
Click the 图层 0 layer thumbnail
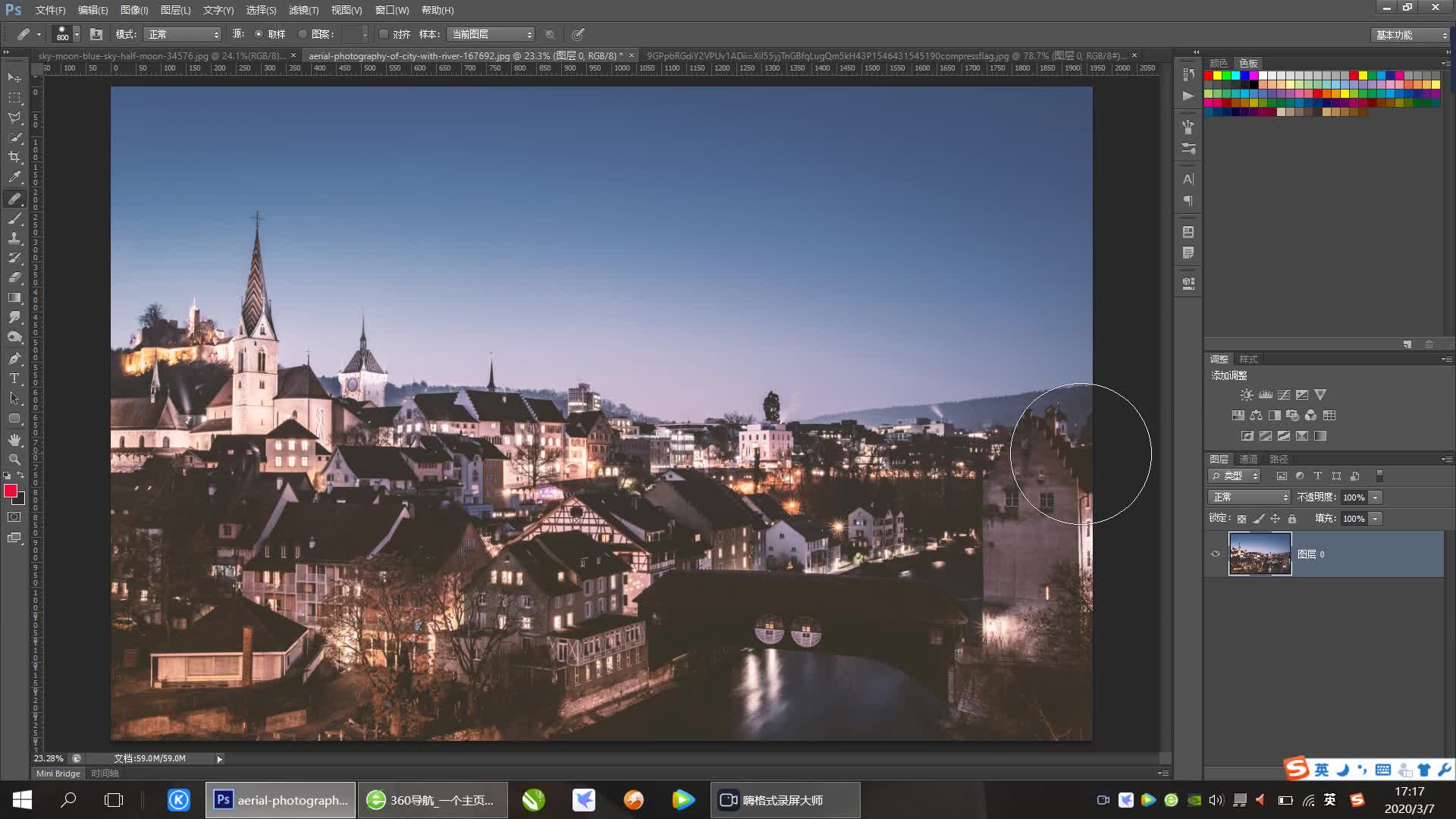pos(1260,554)
